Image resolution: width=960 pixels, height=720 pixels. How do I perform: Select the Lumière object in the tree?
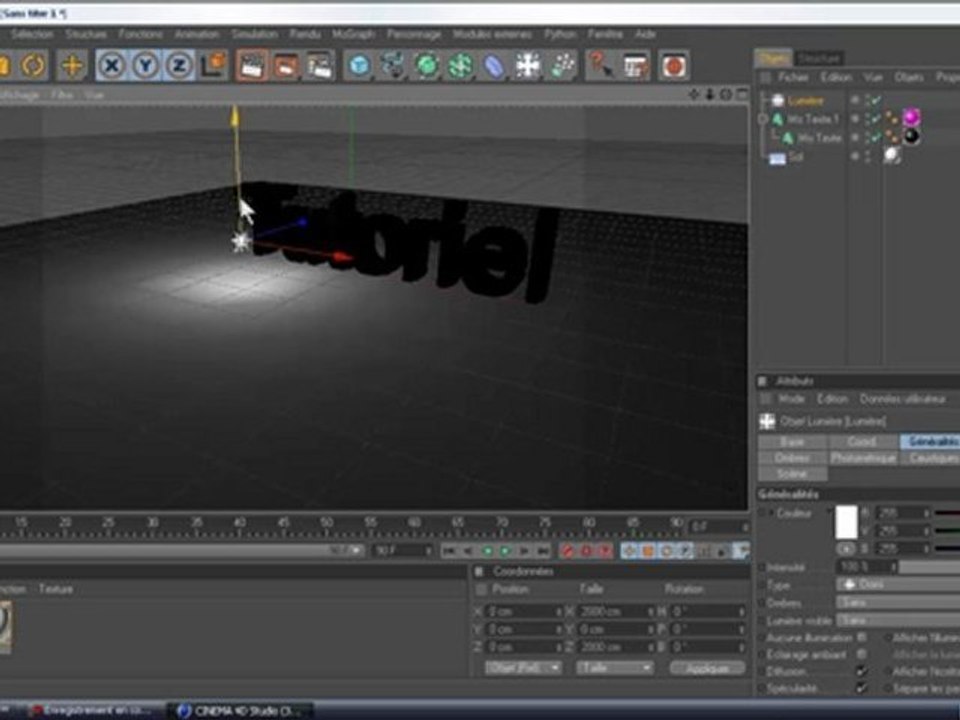tap(805, 100)
